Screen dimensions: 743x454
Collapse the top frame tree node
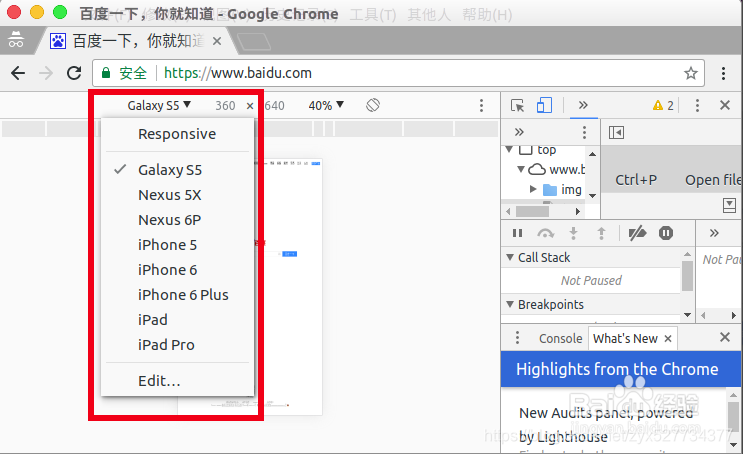coord(509,150)
